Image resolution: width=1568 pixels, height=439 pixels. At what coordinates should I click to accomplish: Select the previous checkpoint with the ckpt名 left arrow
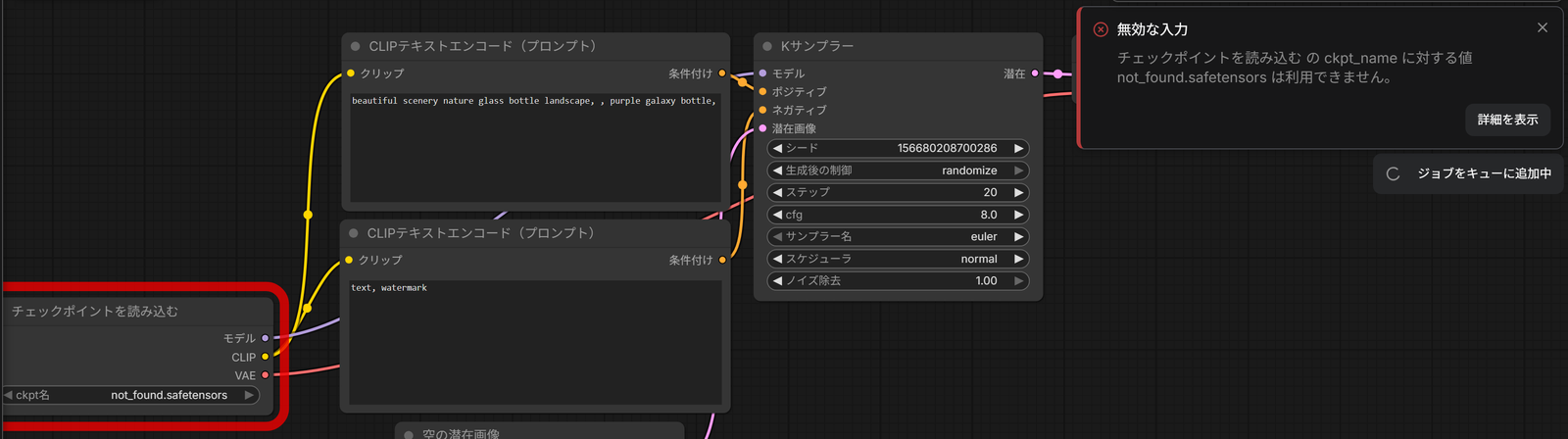8,395
